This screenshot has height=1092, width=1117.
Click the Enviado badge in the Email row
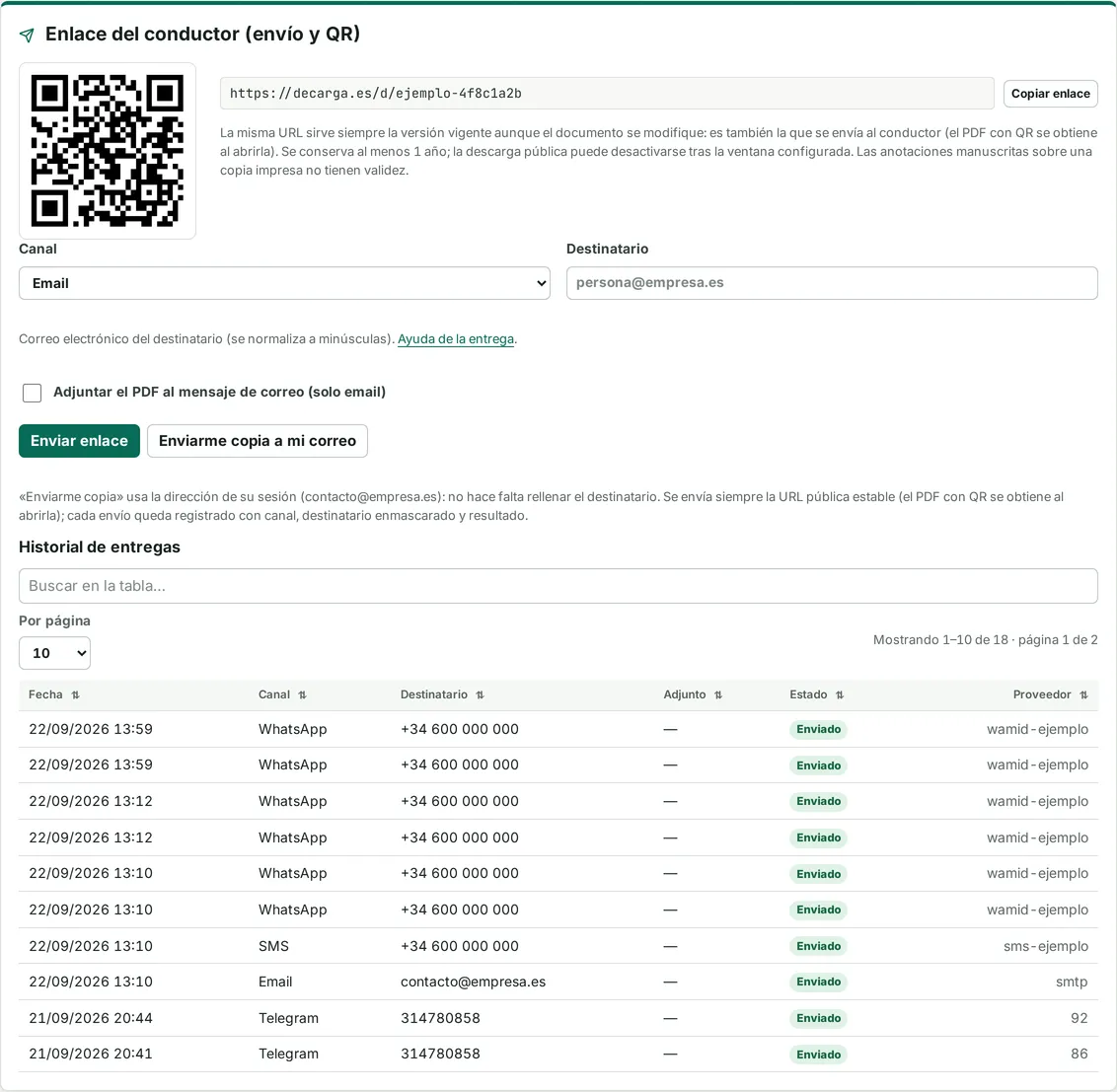tap(818, 983)
